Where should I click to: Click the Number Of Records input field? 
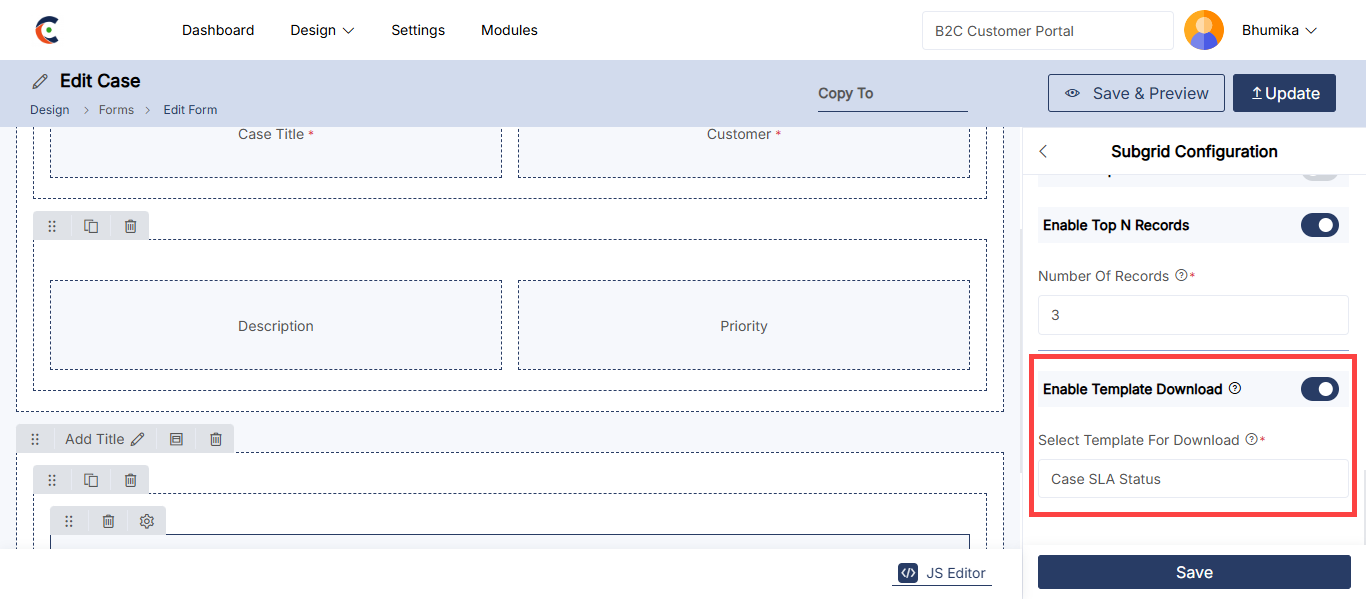1193,315
